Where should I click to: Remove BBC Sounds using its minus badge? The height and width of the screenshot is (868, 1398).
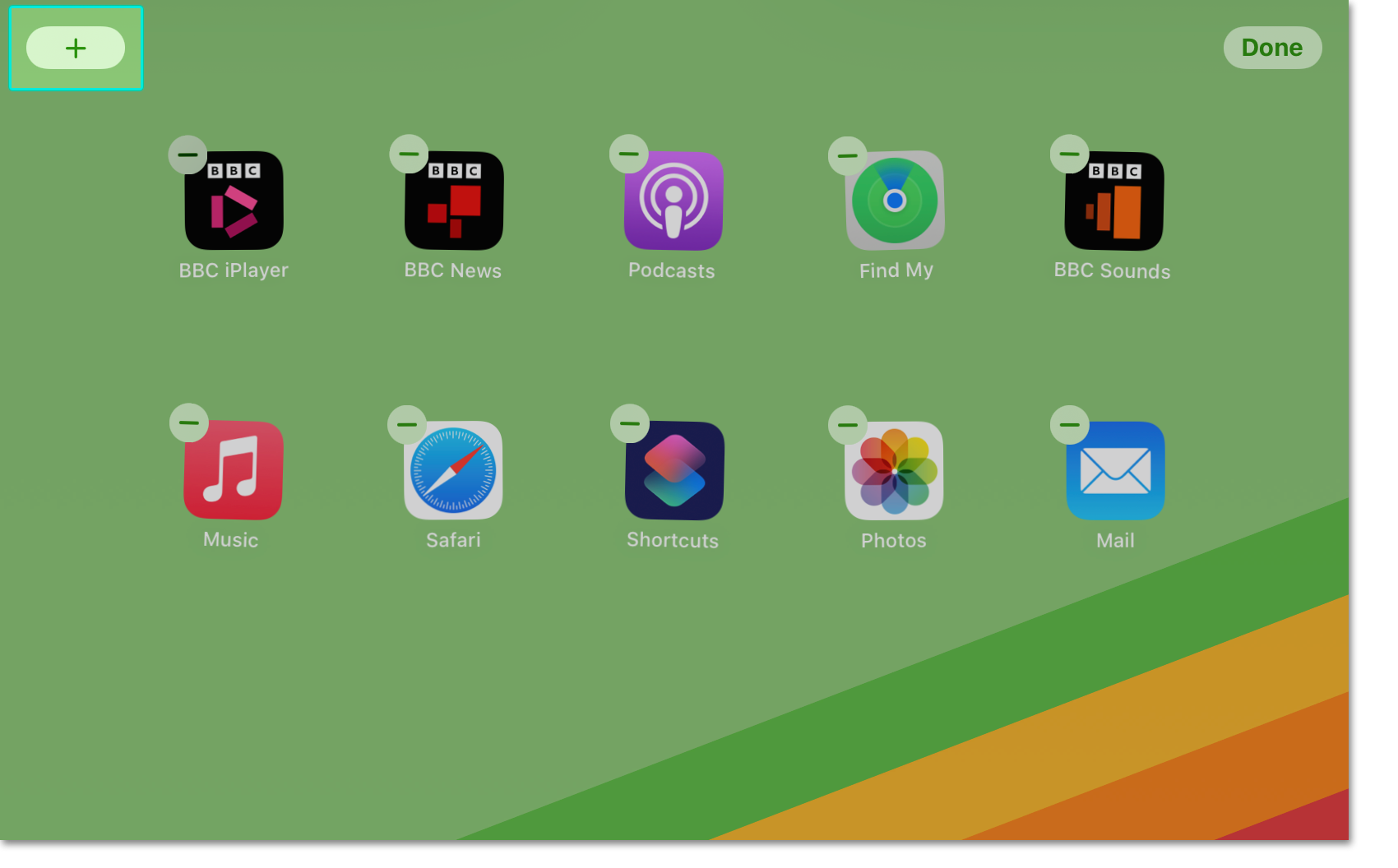click(1069, 154)
